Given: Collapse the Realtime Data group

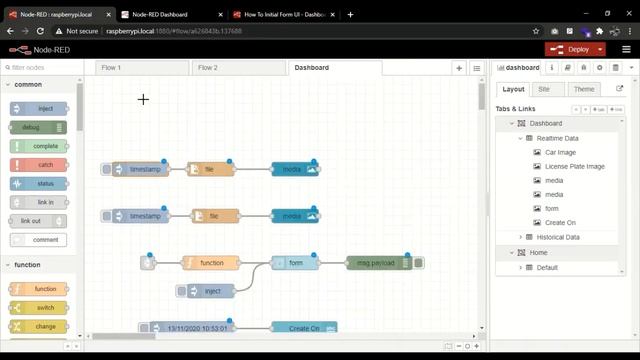Looking at the screenshot, I should click(x=520, y=138).
